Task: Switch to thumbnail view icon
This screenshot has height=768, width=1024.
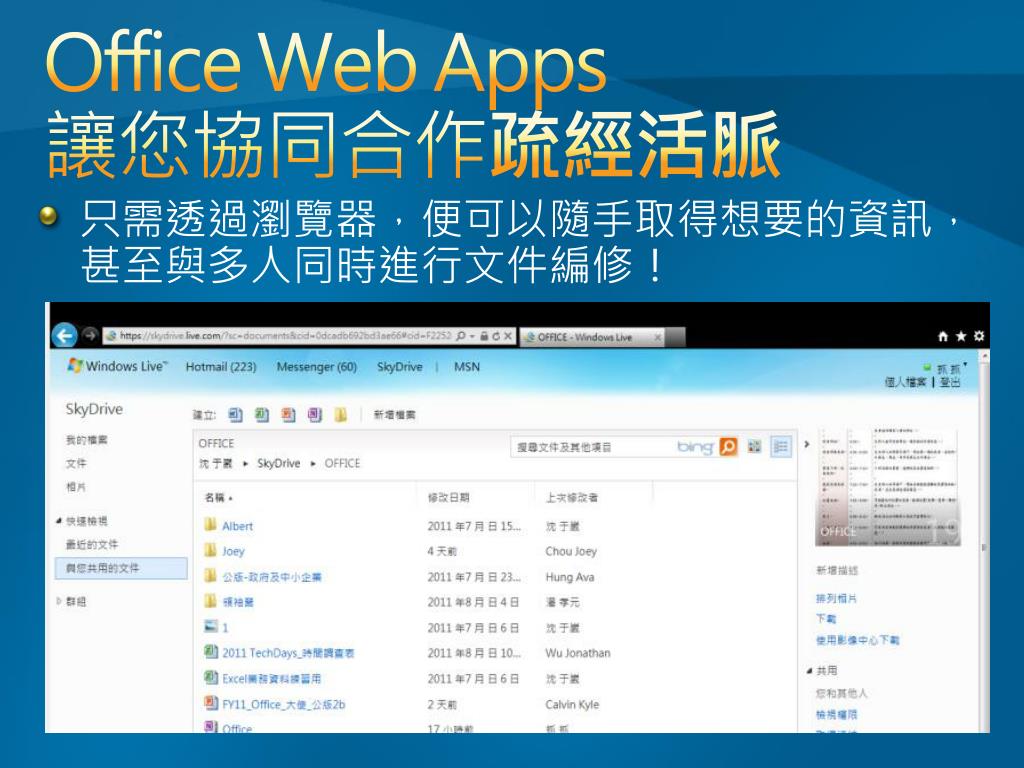Action: coord(754,447)
